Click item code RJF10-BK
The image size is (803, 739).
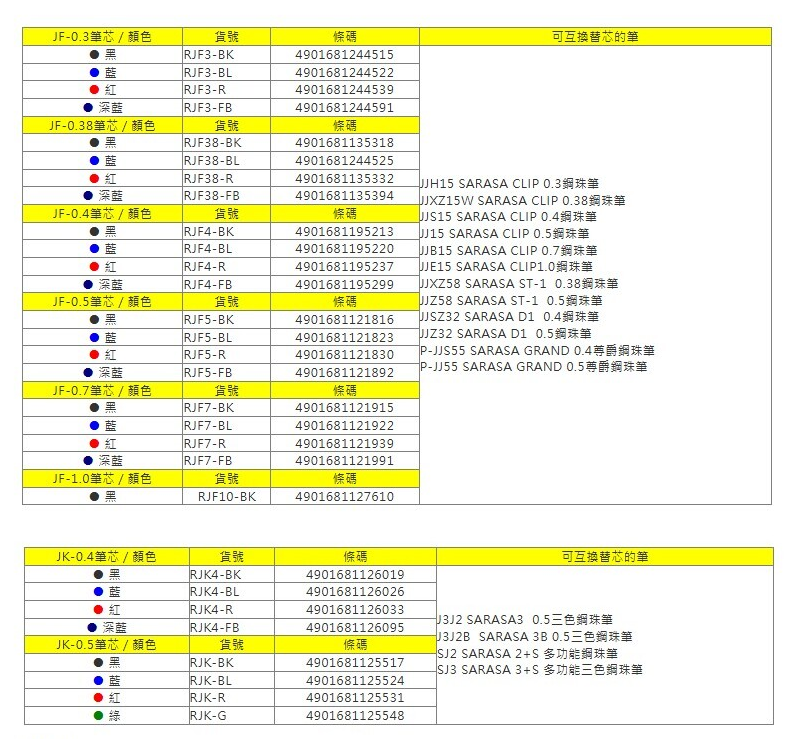pyautogui.click(x=227, y=497)
